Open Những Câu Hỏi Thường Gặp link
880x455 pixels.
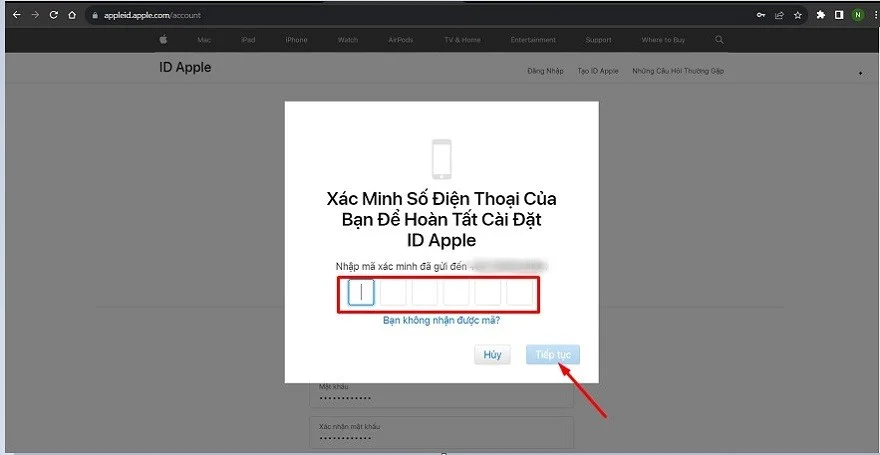click(678, 71)
